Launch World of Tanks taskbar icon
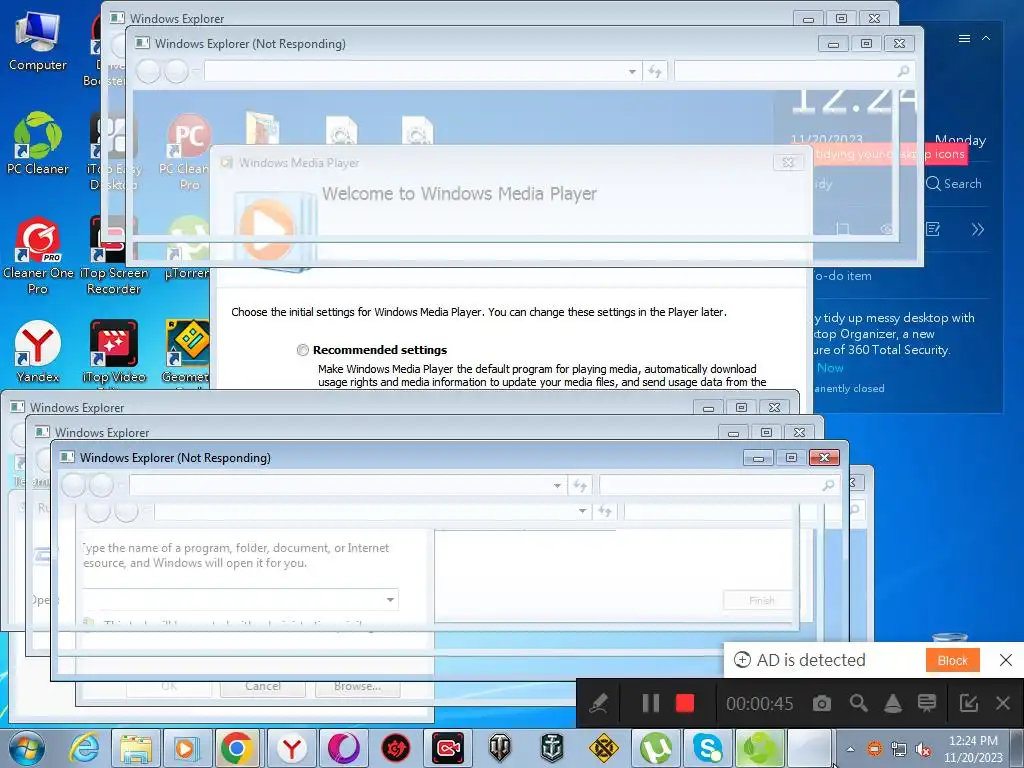1024x768 pixels. [500, 748]
